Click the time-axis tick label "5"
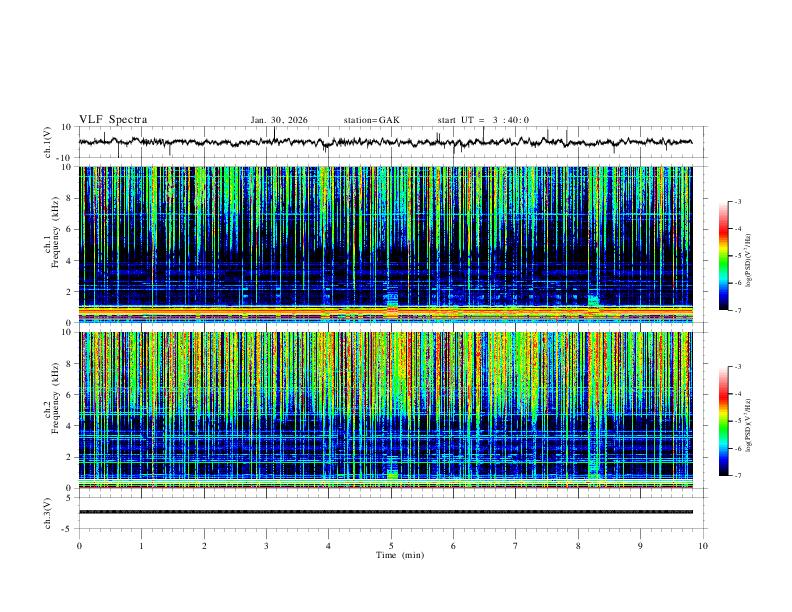The image size is (792, 612). (x=391, y=546)
